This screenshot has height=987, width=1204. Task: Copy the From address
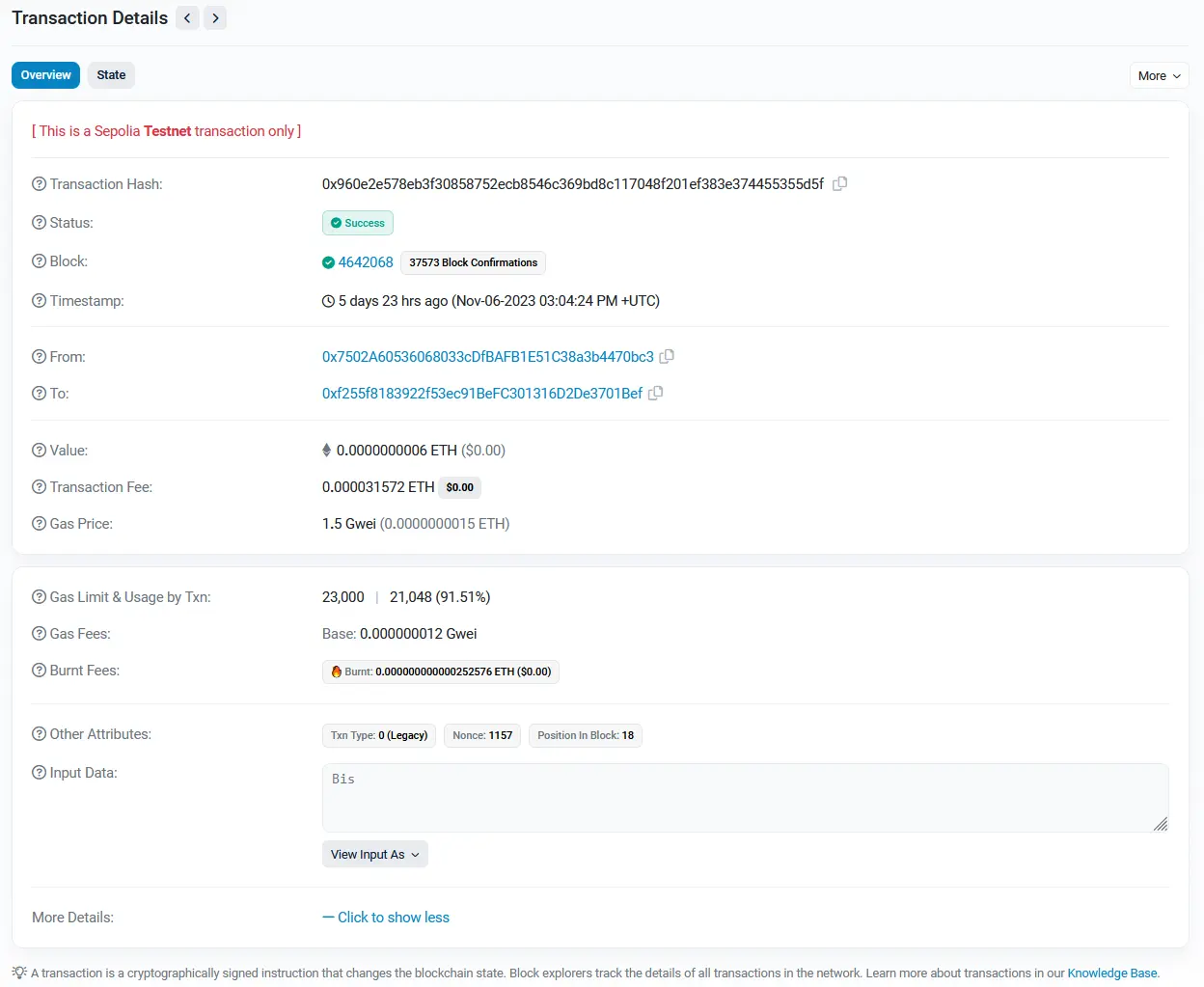[x=667, y=356]
